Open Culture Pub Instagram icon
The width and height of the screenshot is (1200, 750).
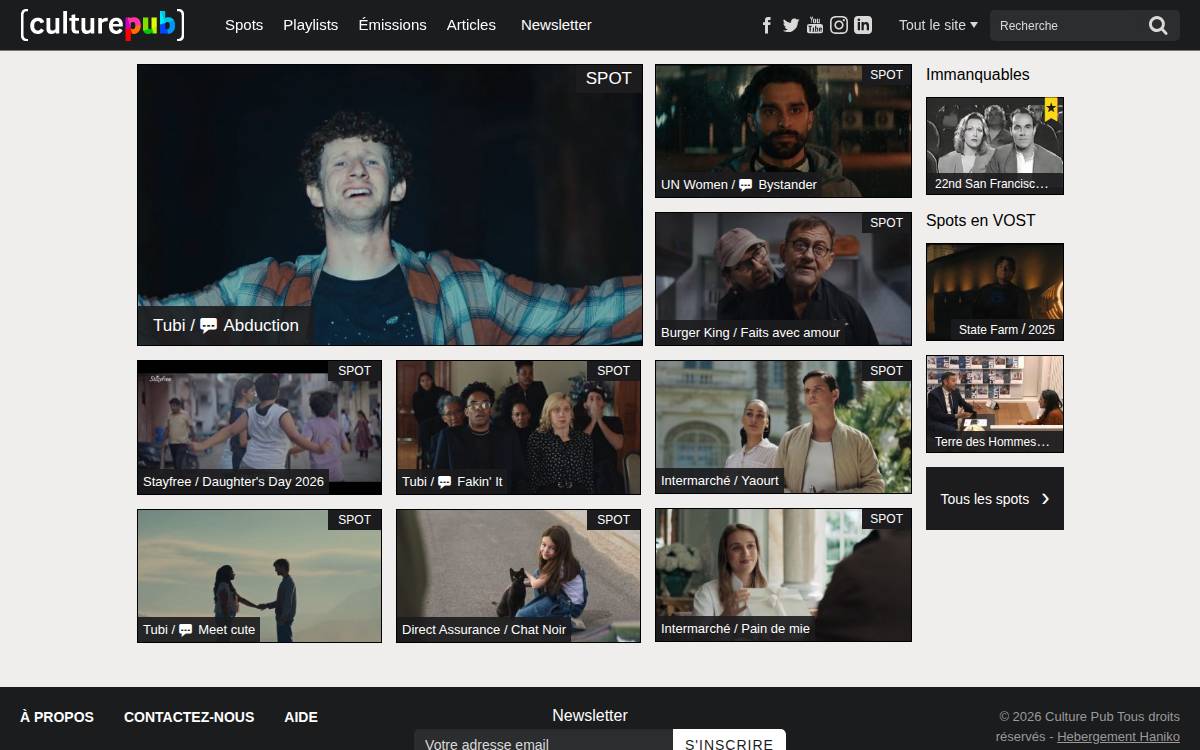click(x=839, y=25)
